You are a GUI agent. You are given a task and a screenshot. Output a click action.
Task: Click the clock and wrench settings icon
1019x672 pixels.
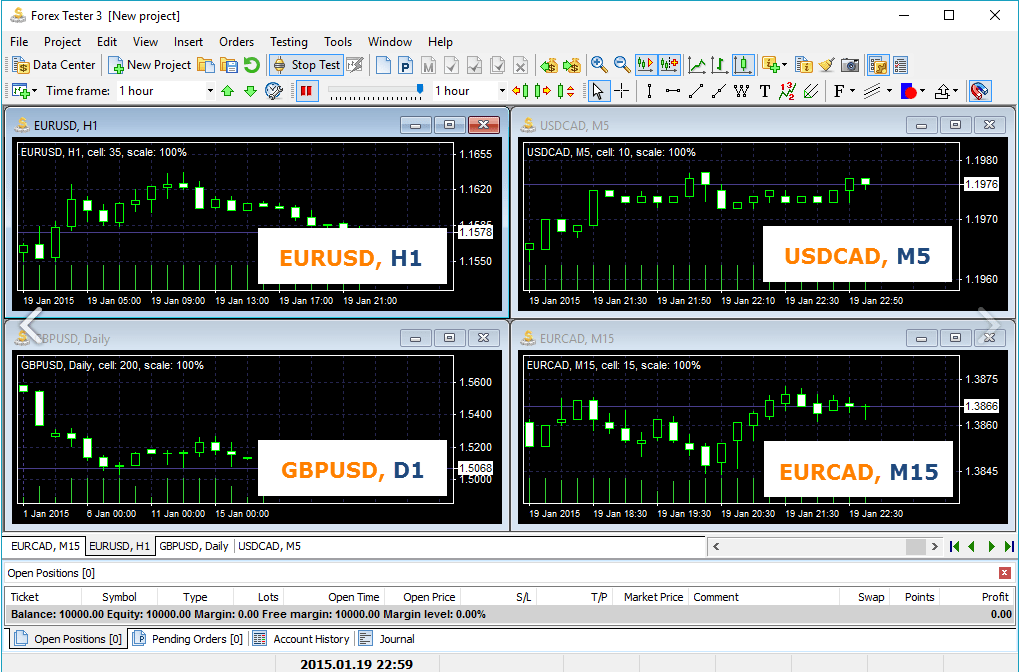click(274, 91)
